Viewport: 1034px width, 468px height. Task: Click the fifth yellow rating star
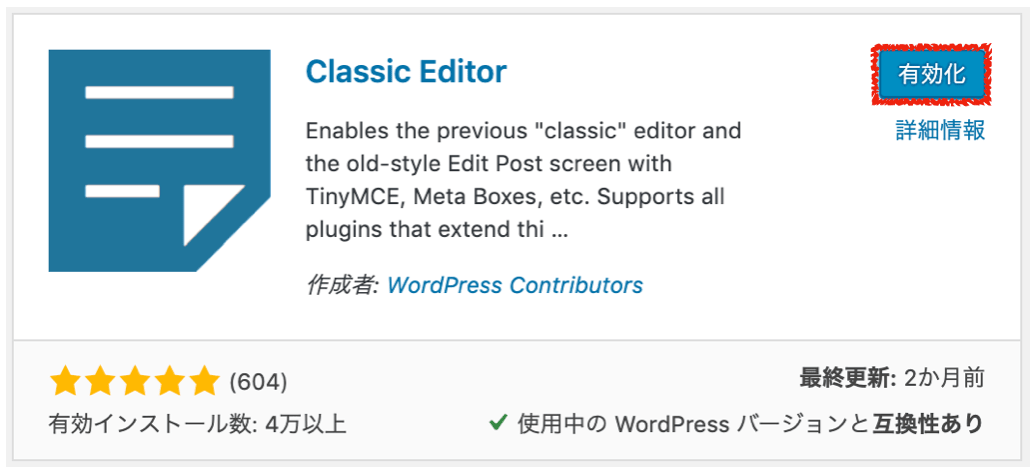202,381
